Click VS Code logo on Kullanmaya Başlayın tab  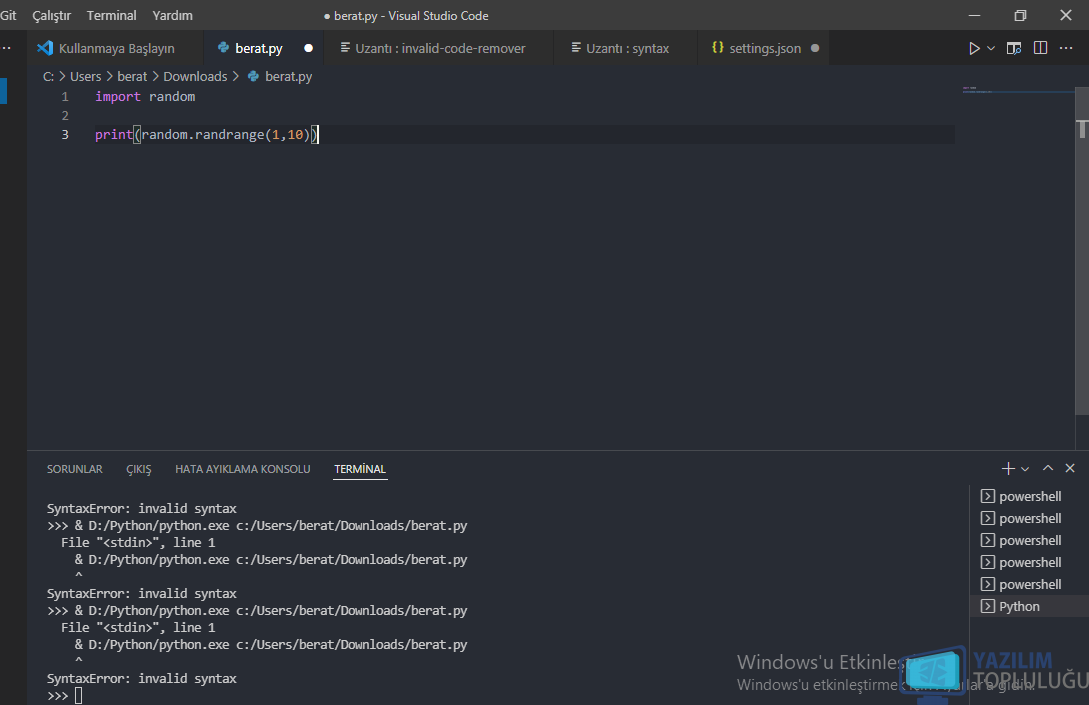click(x=45, y=48)
